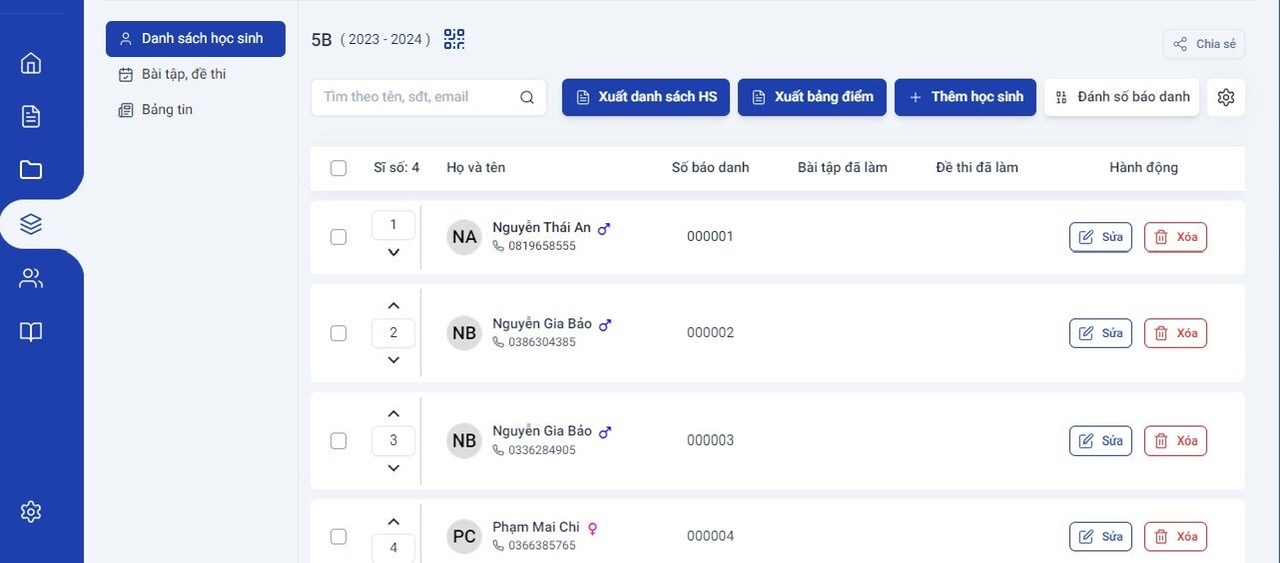Open the users group icon in sidebar
This screenshot has width=1280, height=563.
click(31, 278)
